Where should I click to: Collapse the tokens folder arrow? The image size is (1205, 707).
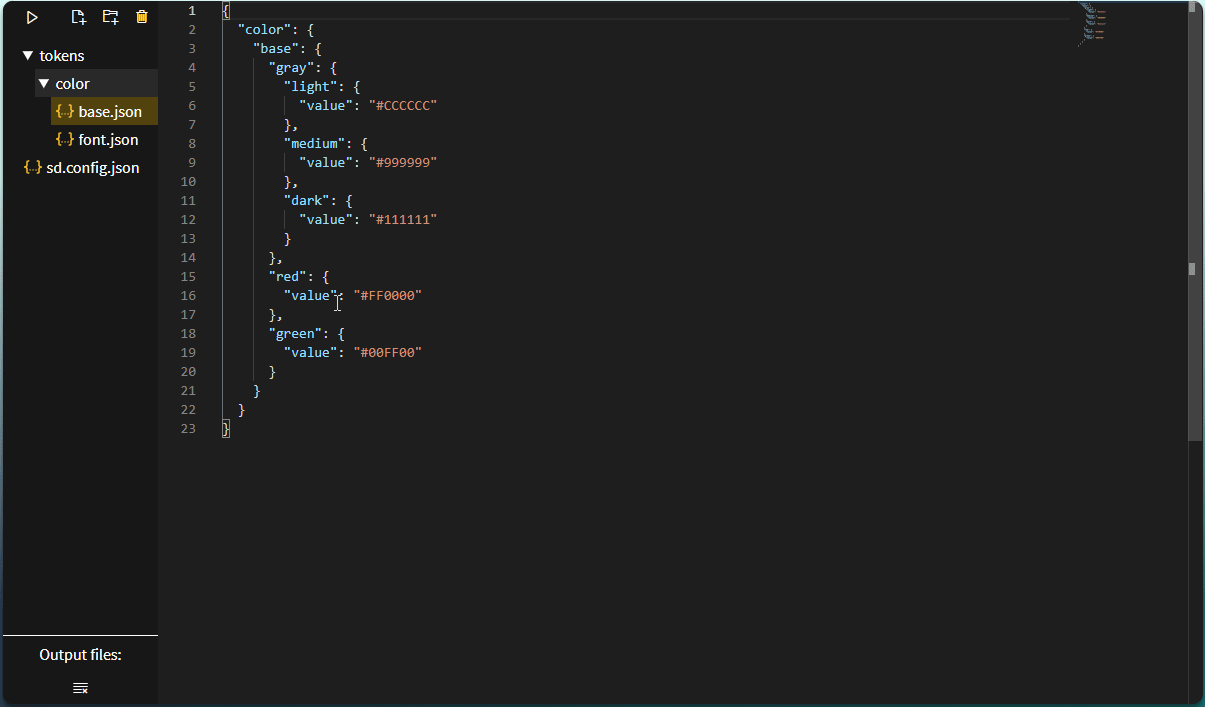tap(28, 56)
